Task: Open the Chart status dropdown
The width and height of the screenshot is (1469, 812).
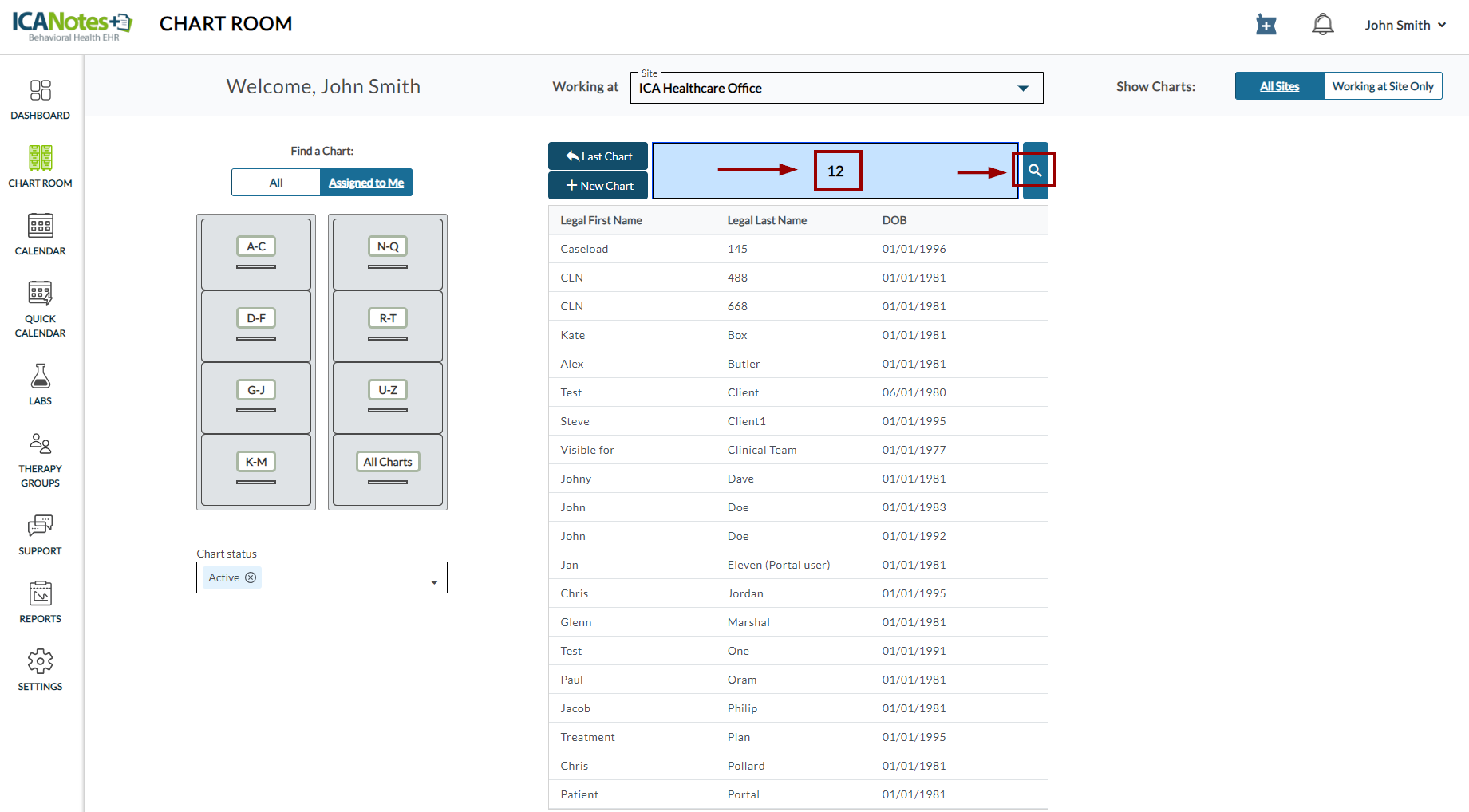Action: point(433,581)
